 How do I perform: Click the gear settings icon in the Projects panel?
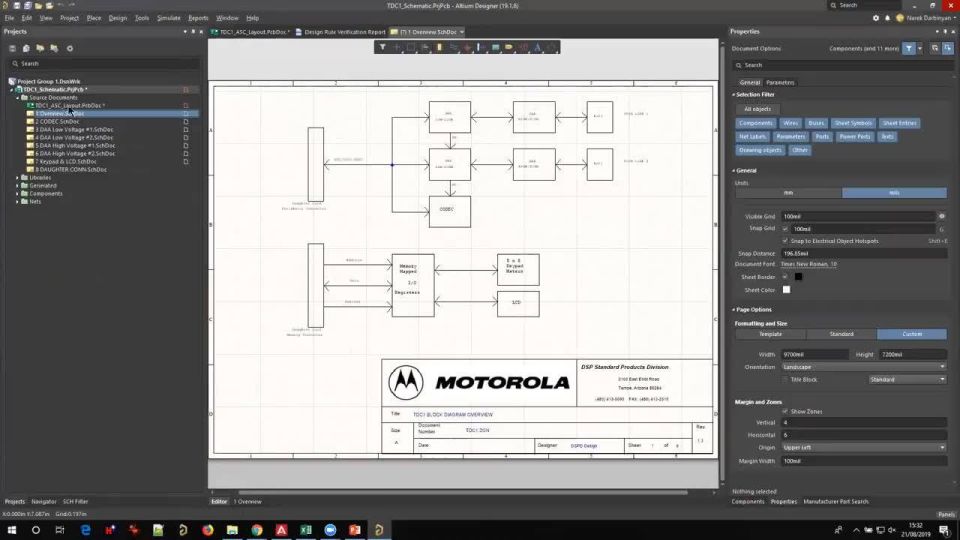click(x=70, y=48)
